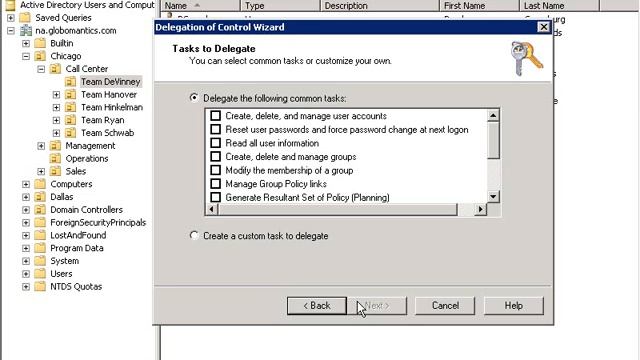
Task: Click the Dallas OU icon
Action: [40, 197]
